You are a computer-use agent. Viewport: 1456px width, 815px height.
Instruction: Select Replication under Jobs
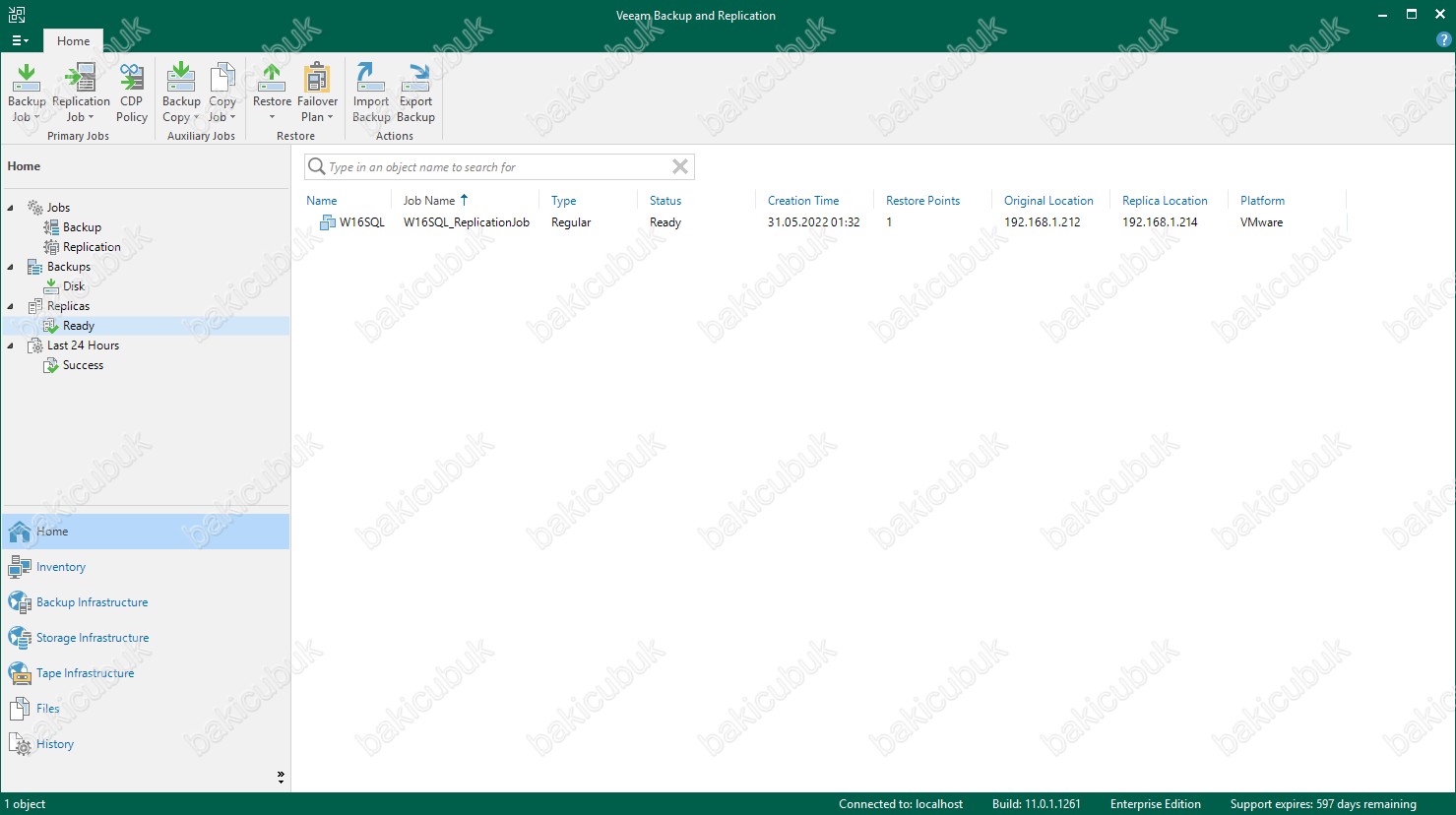click(x=92, y=247)
